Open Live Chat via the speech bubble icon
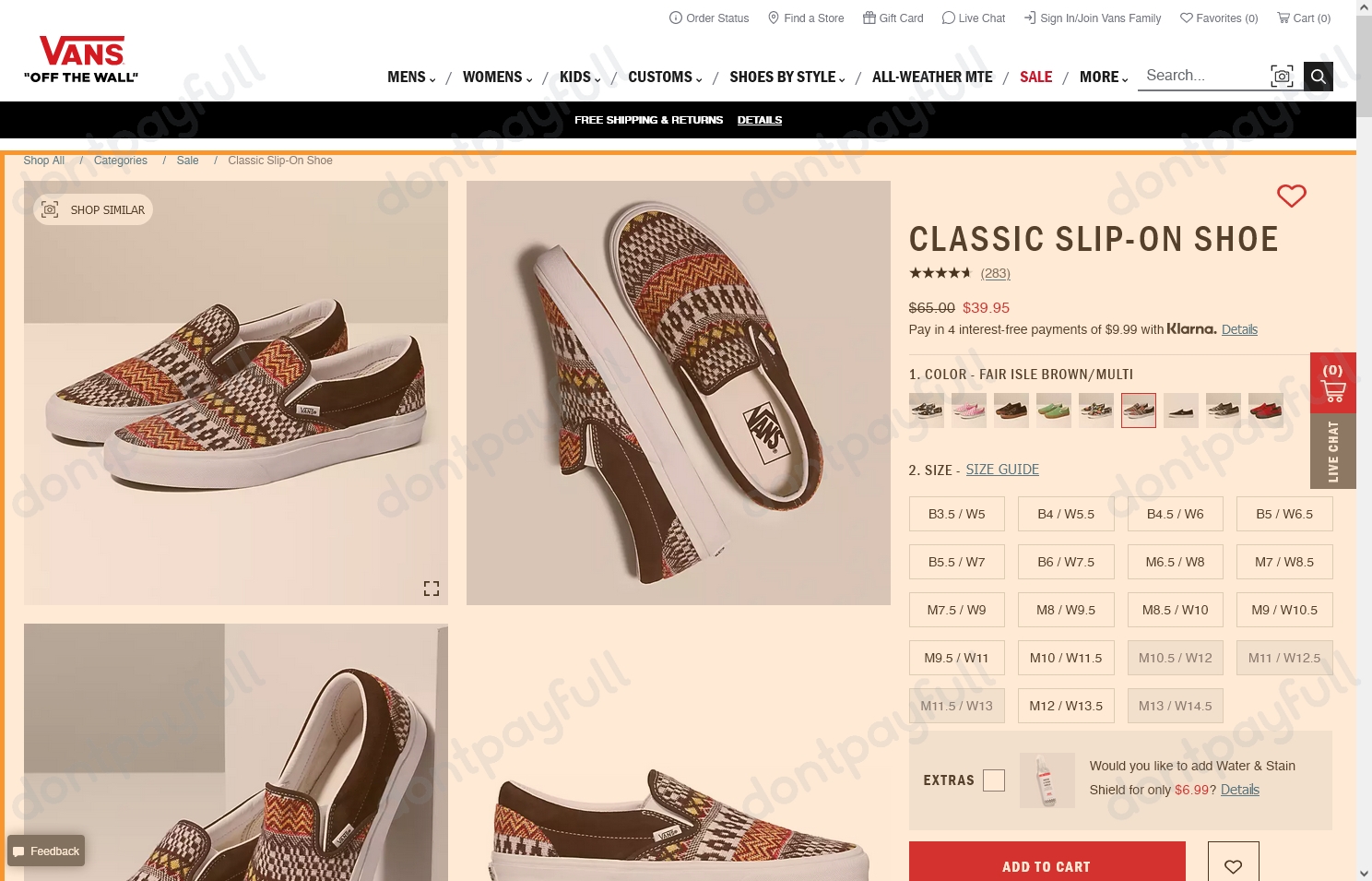 tap(949, 18)
